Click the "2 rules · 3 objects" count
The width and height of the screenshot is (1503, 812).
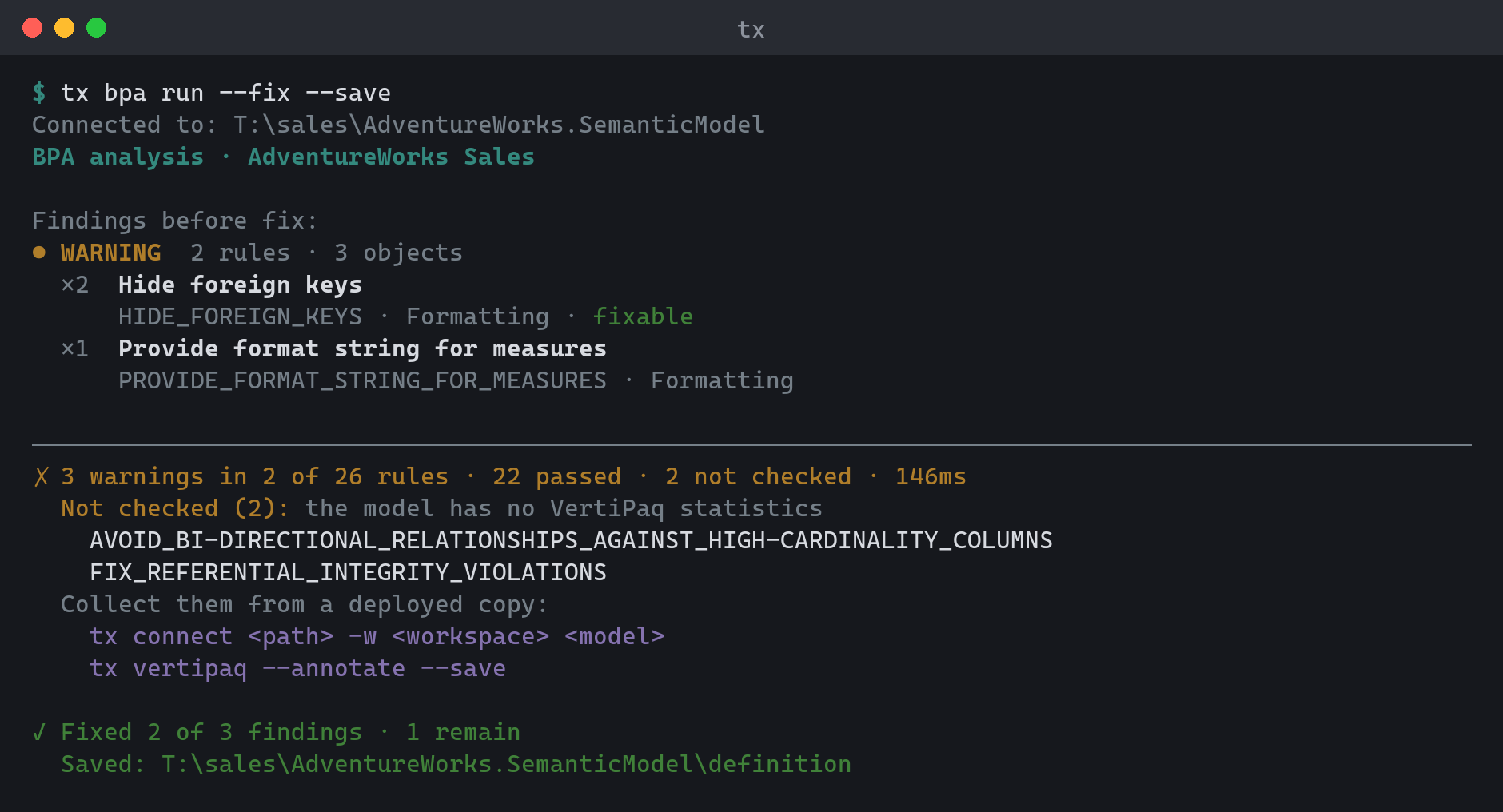(x=326, y=253)
